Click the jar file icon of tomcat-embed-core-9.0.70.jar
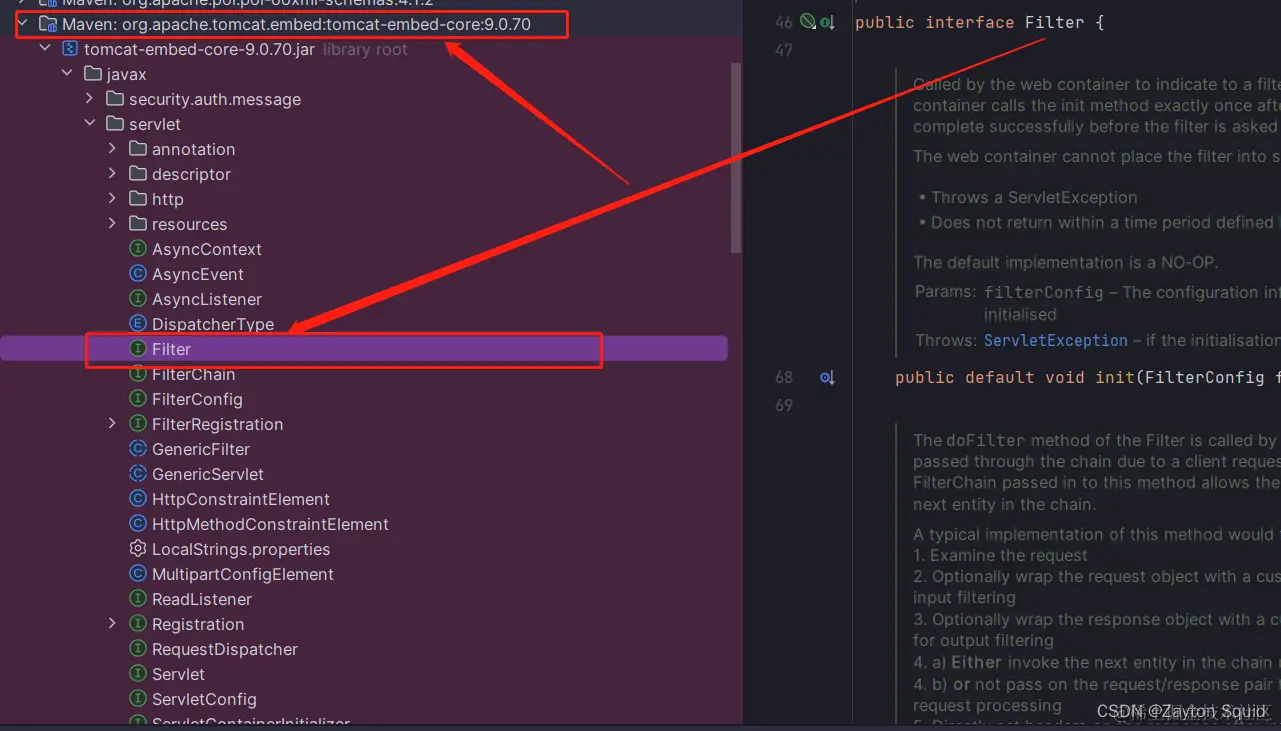Screen dimensions: 1281x731 69,48
